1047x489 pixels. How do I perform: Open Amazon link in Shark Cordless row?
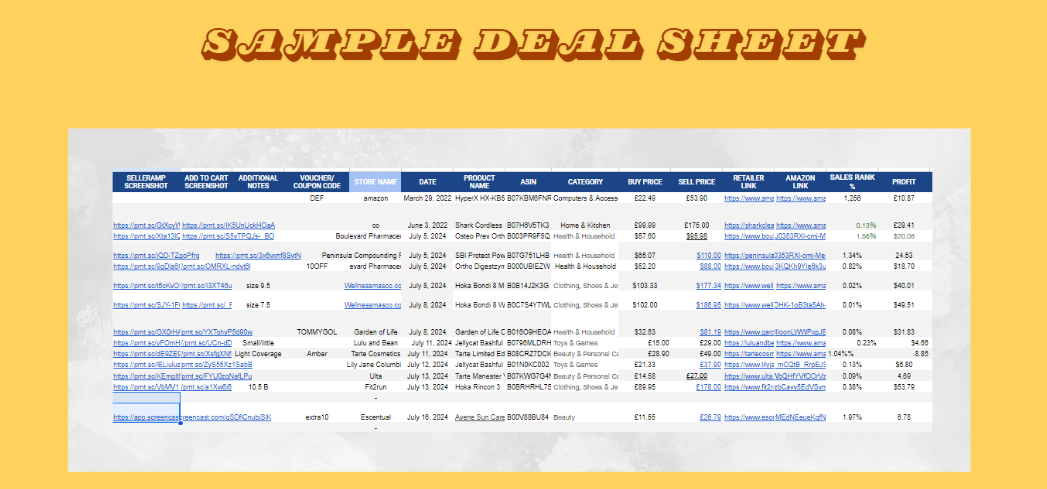[x=801, y=226]
